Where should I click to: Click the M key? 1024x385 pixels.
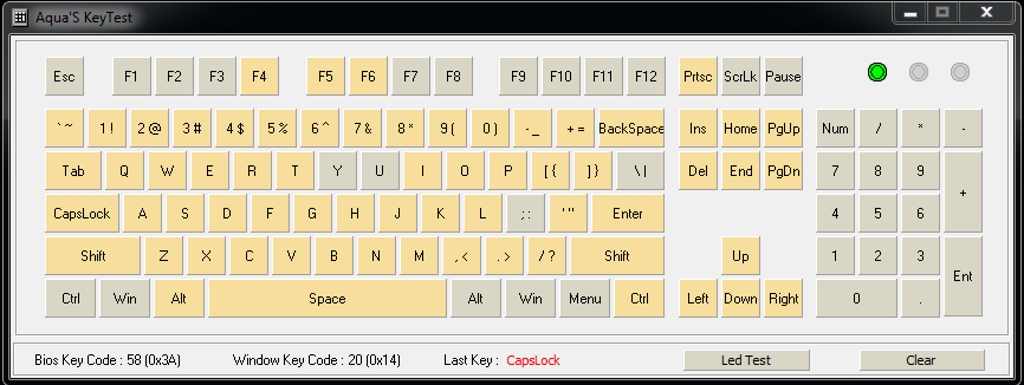(x=419, y=256)
